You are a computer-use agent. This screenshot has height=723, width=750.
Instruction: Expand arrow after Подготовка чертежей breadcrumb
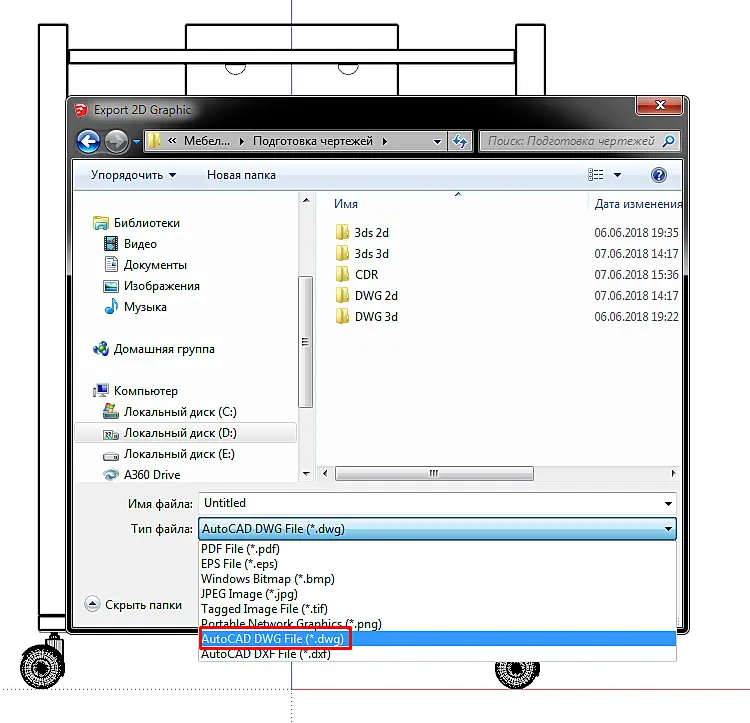point(385,142)
